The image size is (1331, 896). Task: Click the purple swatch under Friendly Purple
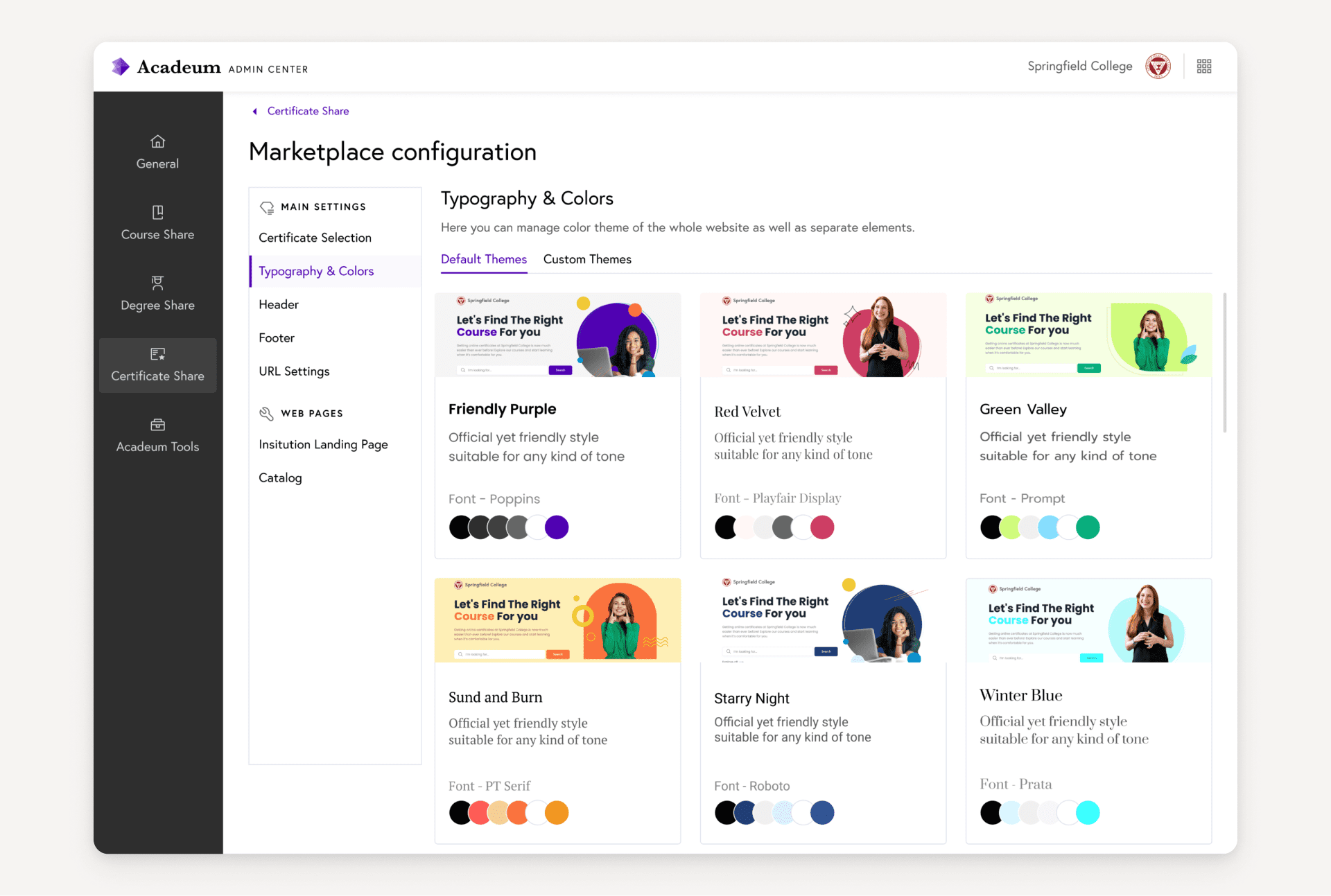(x=557, y=527)
